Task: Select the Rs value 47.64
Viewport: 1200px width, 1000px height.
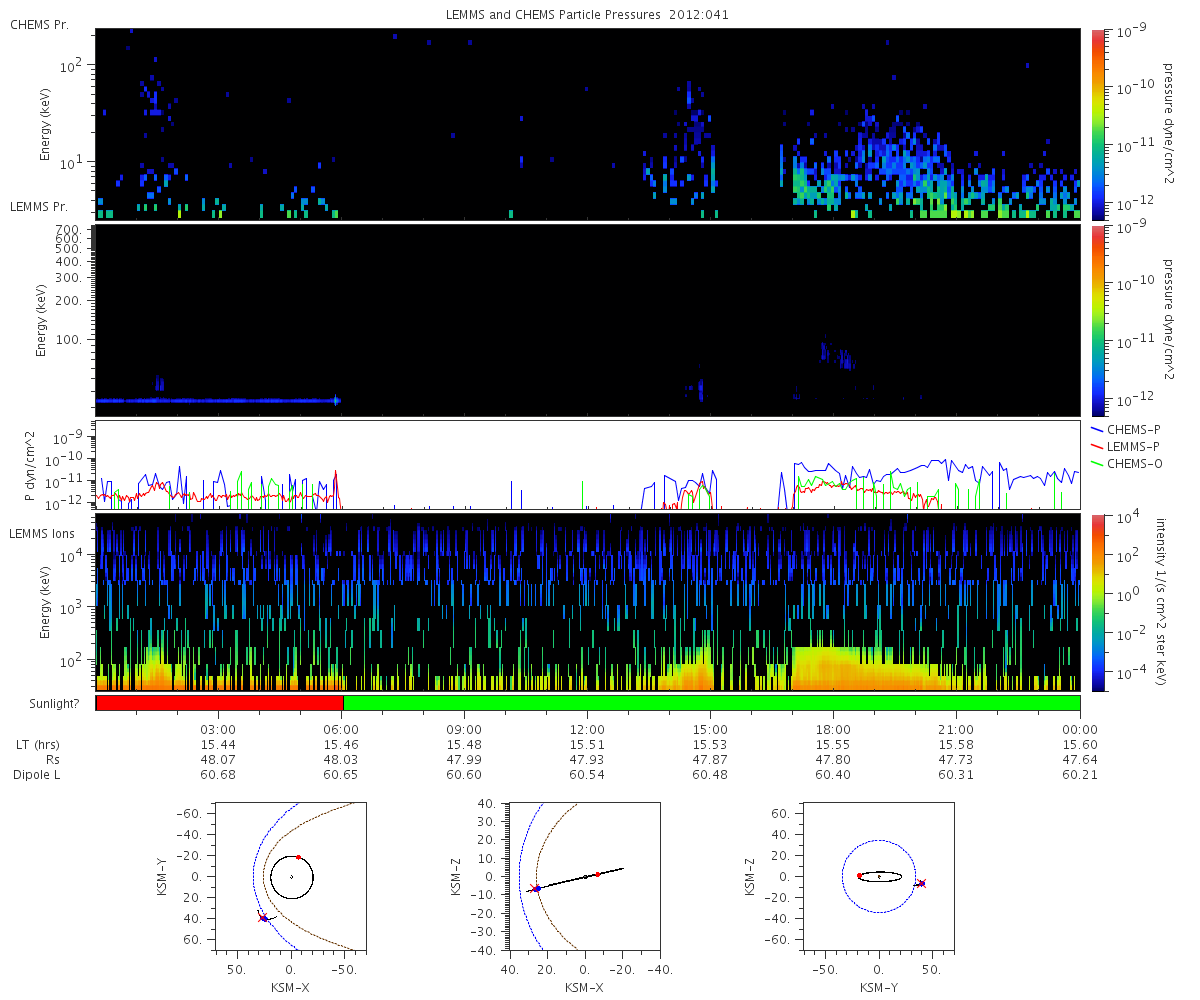Action: point(1080,760)
